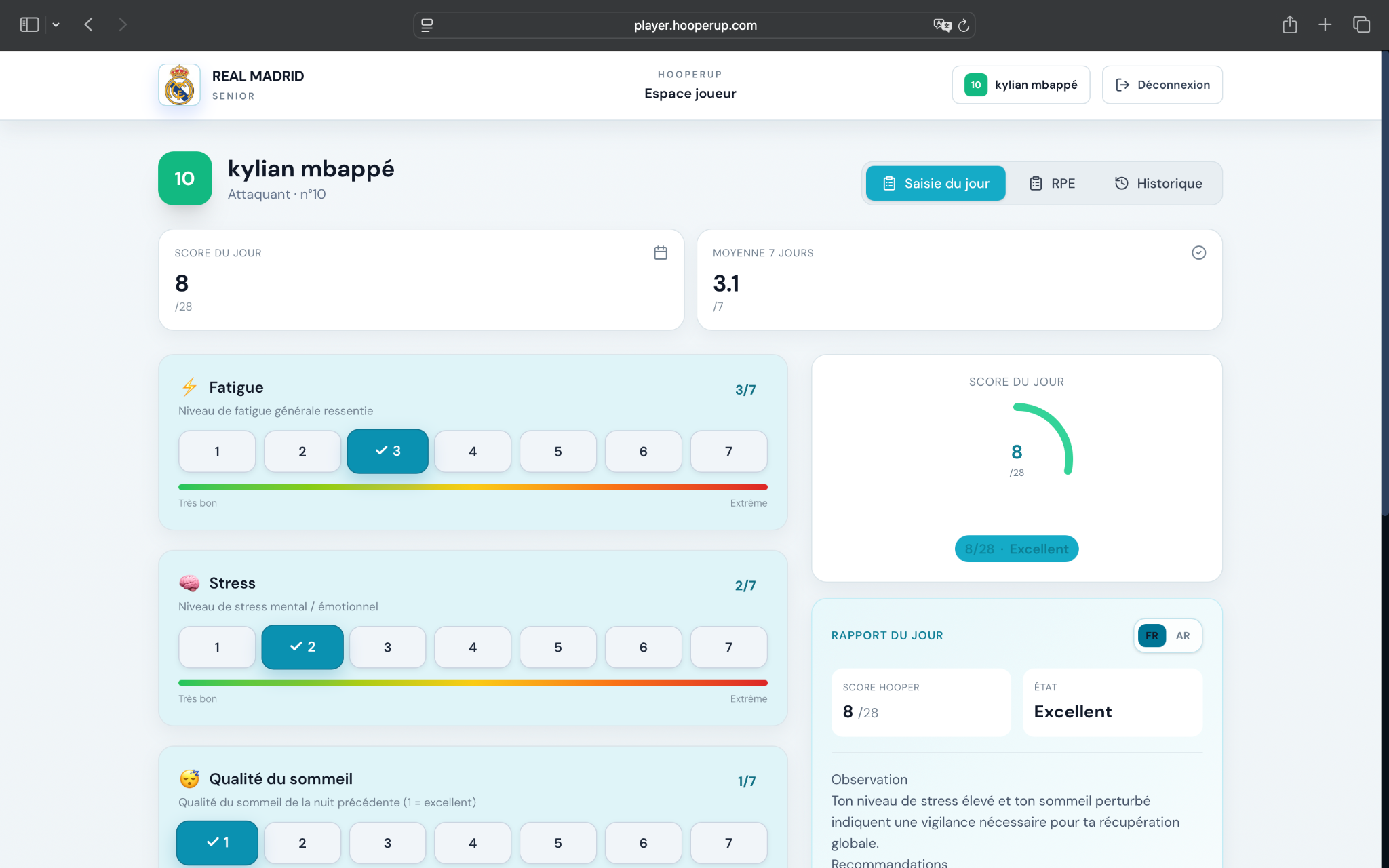
Task: Click the browser forward arrow
Action: (123, 25)
